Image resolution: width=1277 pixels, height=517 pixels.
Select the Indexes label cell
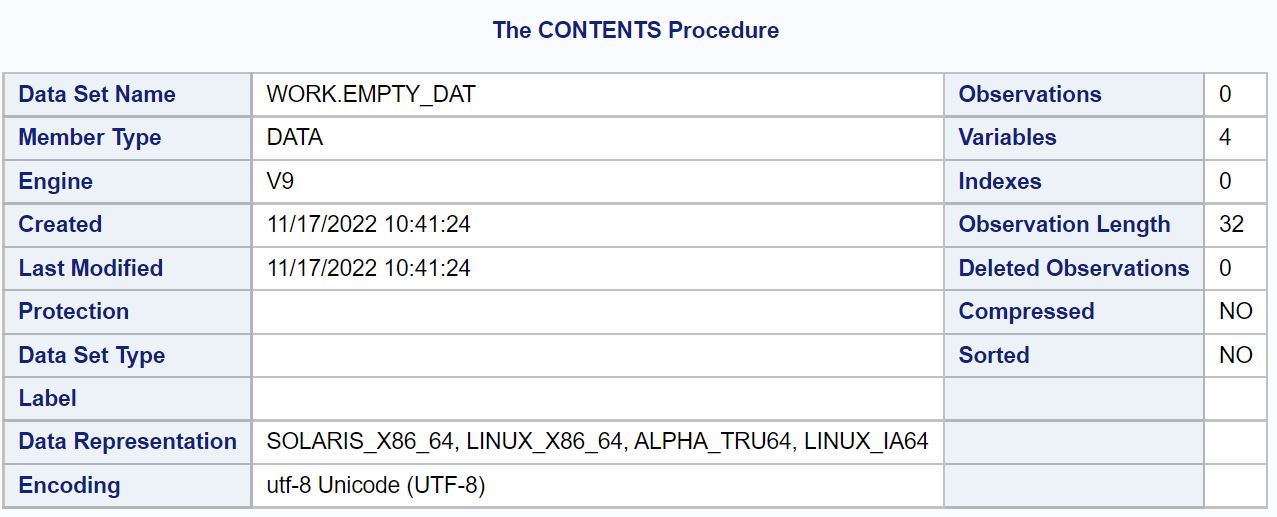(x=1074, y=181)
